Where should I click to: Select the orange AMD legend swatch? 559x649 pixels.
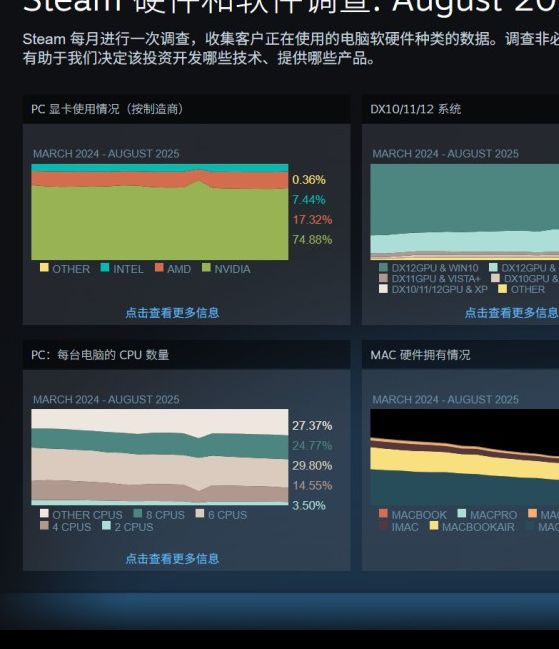159,268
